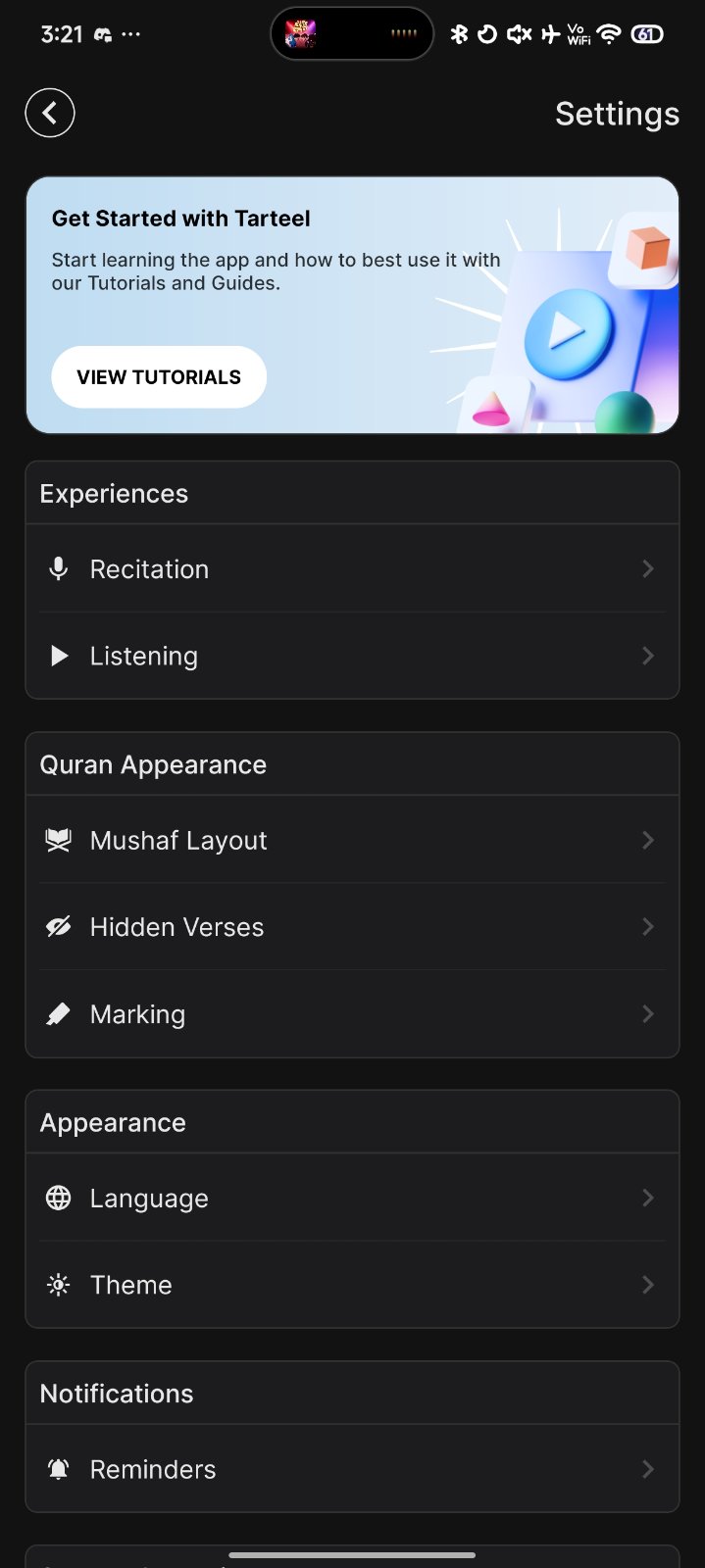Tap the Reminders bell icon

(x=59, y=1469)
